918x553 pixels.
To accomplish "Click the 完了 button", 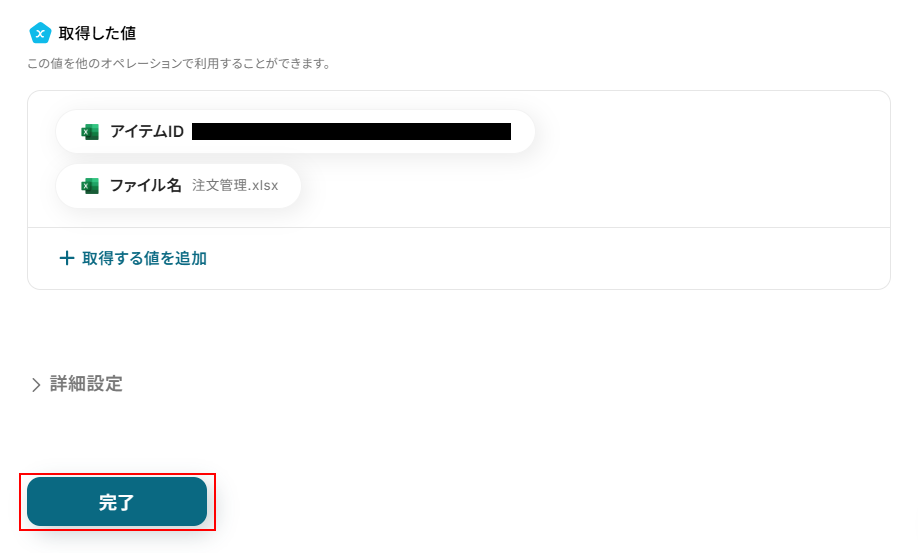I will (x=117, y=502).
